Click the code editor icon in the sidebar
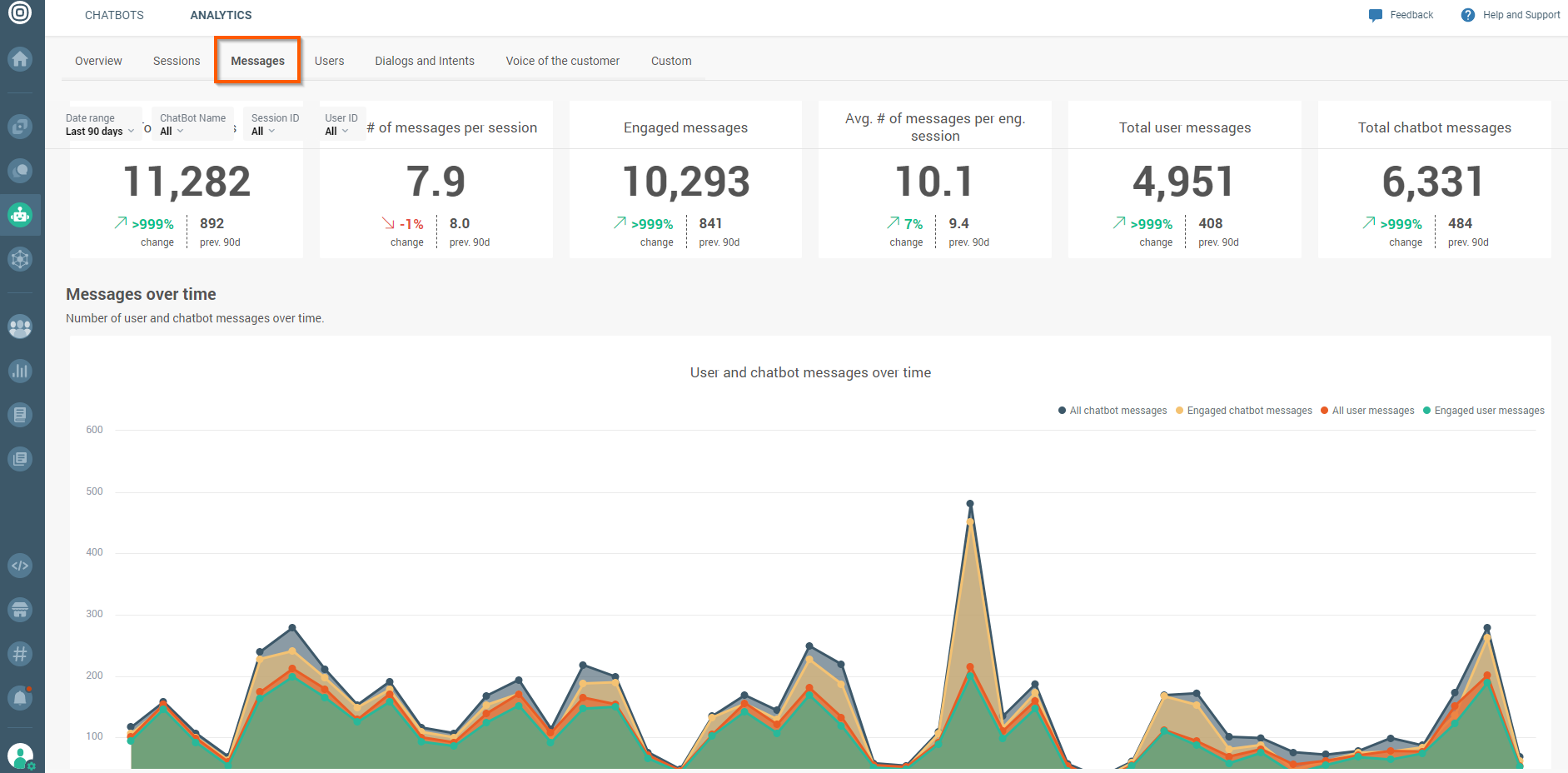The height and width of the screenshot is (773, 1568). [x=20, y=566]
